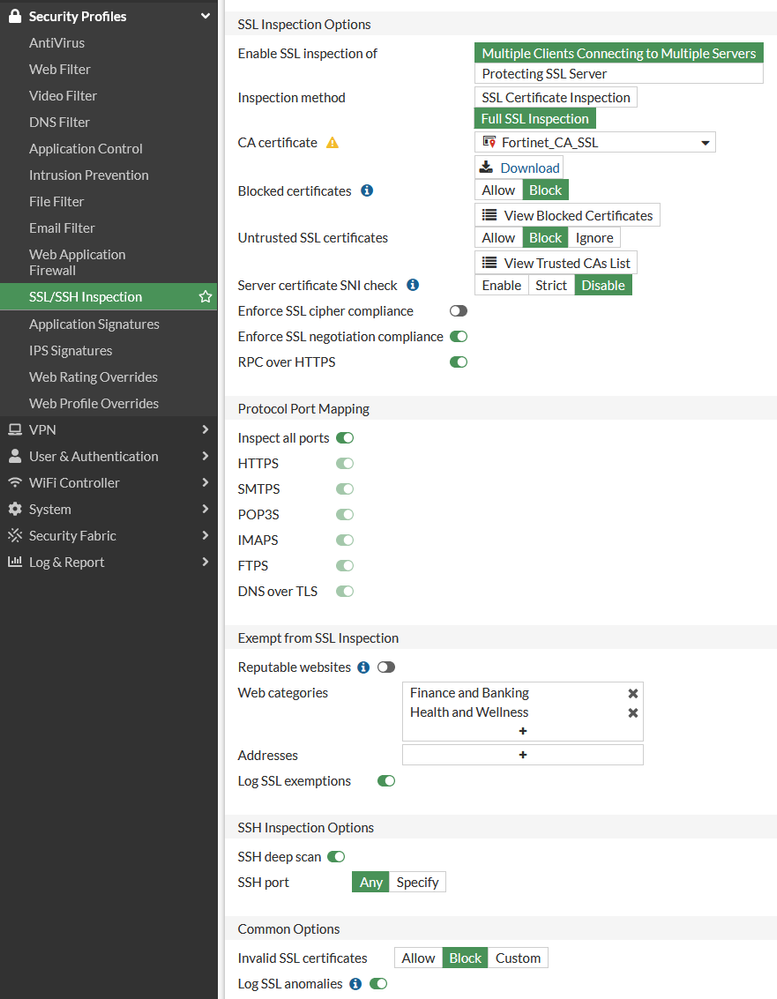777x999 pixels.
Task: Click info icon beside Reputable websites
Action: pos(363,667)
